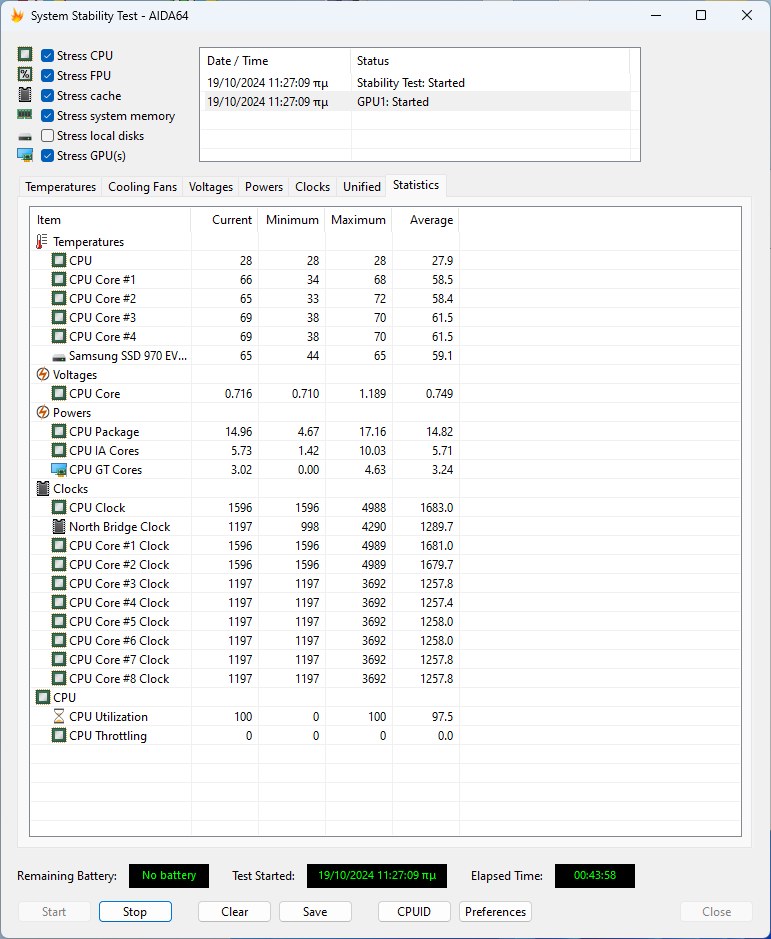This screenshot has width=771, height=939.
Task: Select the Statistics tab
Action: [x=416, y=185]
